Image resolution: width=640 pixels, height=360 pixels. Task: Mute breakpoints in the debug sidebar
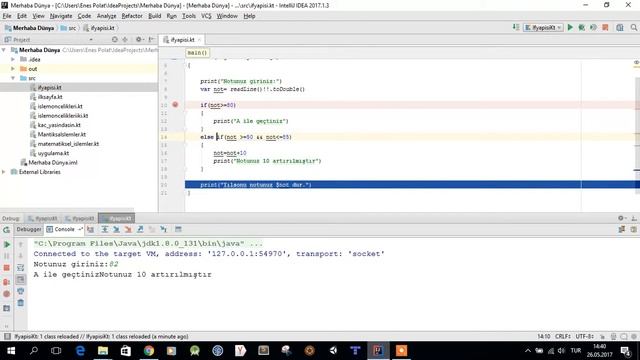[x=7, y=293]
